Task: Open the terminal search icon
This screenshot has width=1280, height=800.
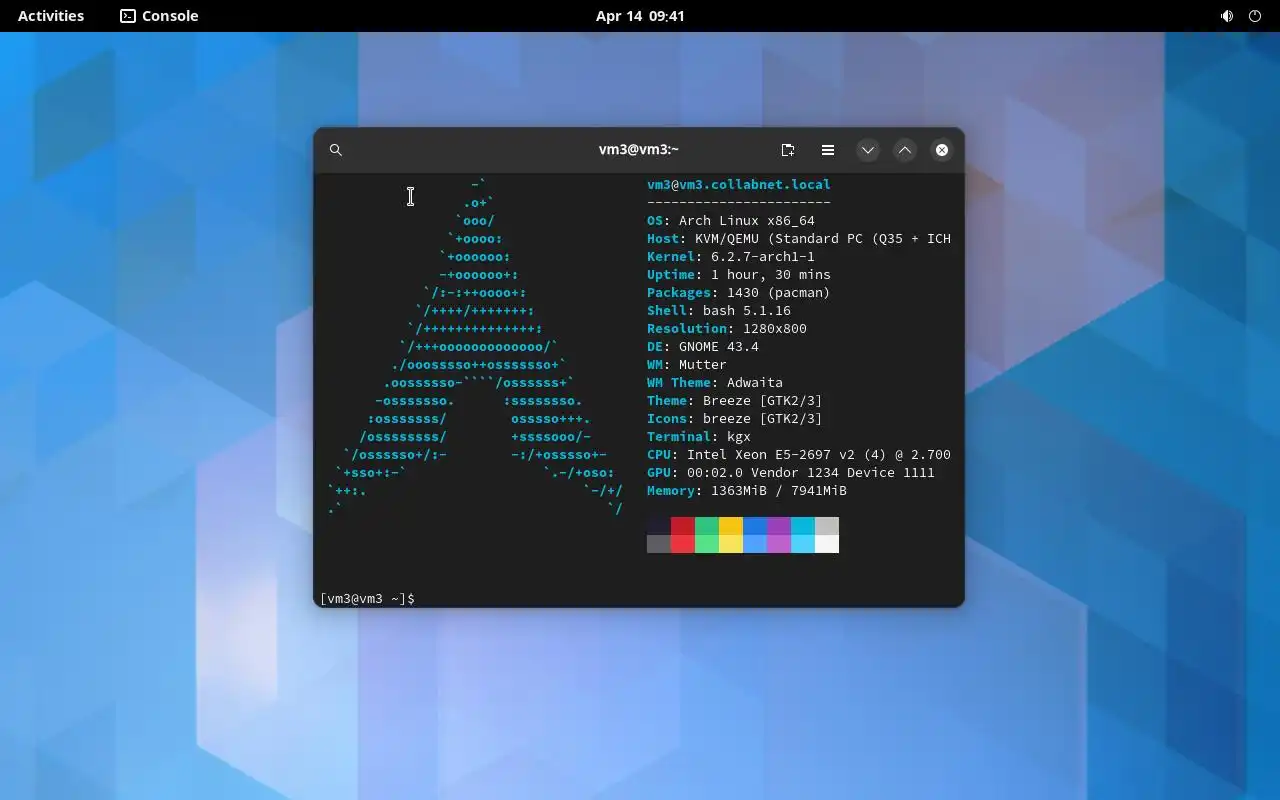Action: [336, 150]
